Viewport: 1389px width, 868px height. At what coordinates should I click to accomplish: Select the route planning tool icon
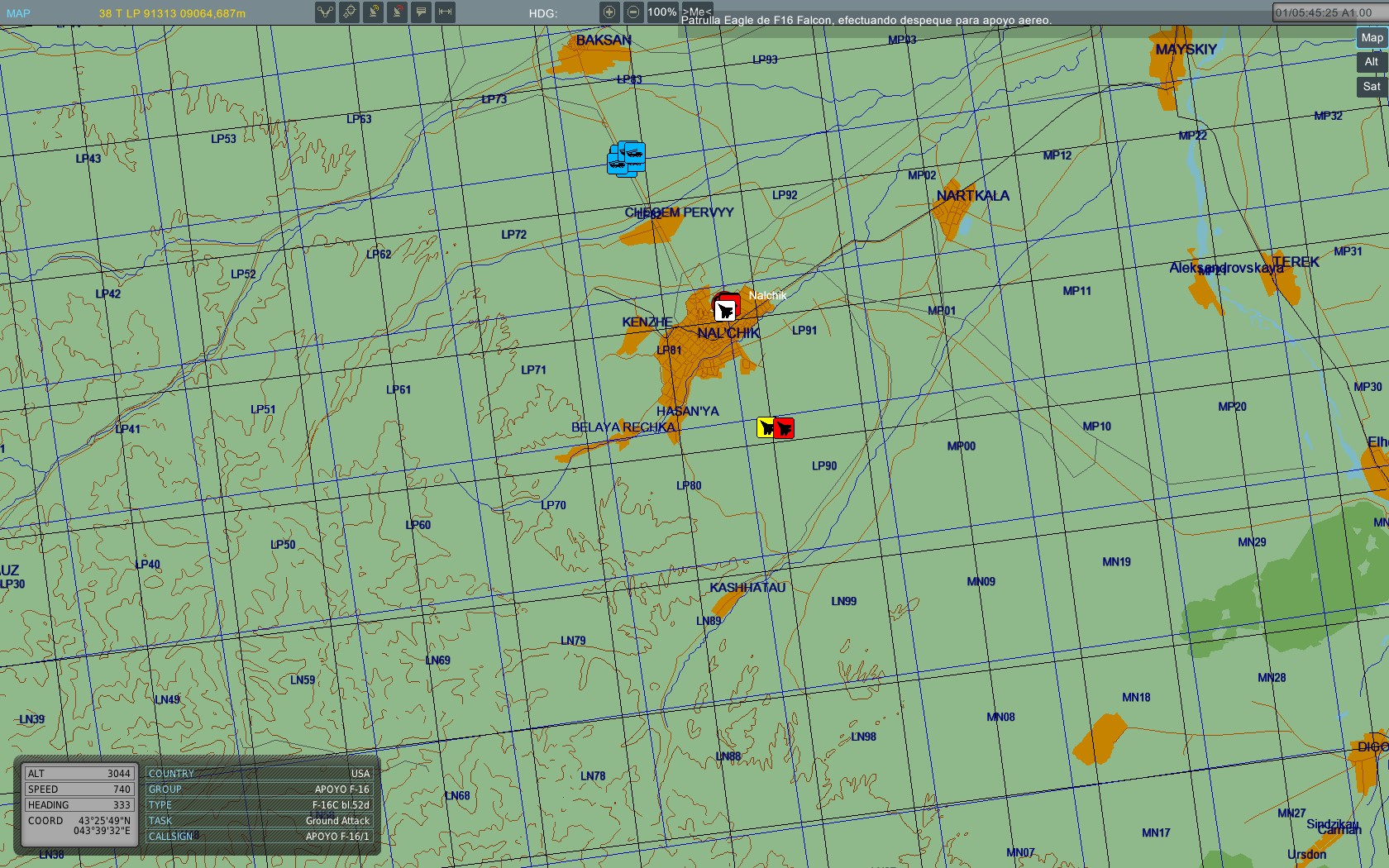(326, 12)
